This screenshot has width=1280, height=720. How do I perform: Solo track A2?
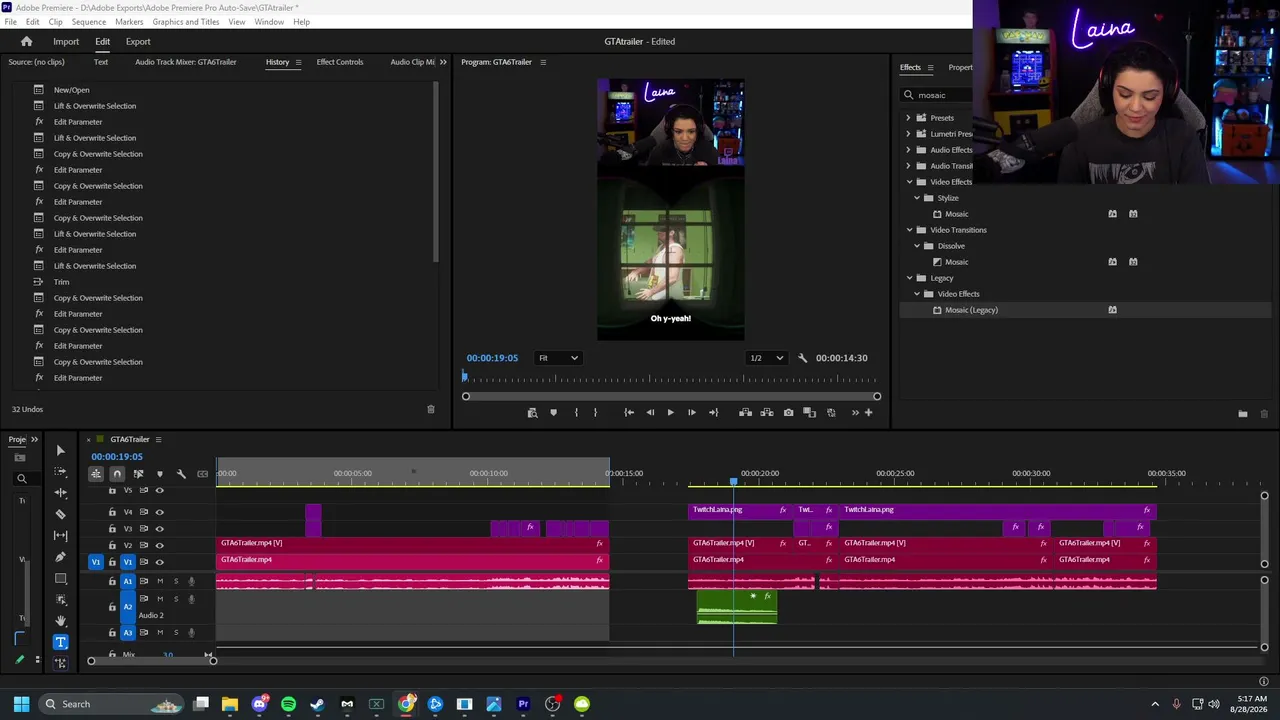click(x=176, y=599)
